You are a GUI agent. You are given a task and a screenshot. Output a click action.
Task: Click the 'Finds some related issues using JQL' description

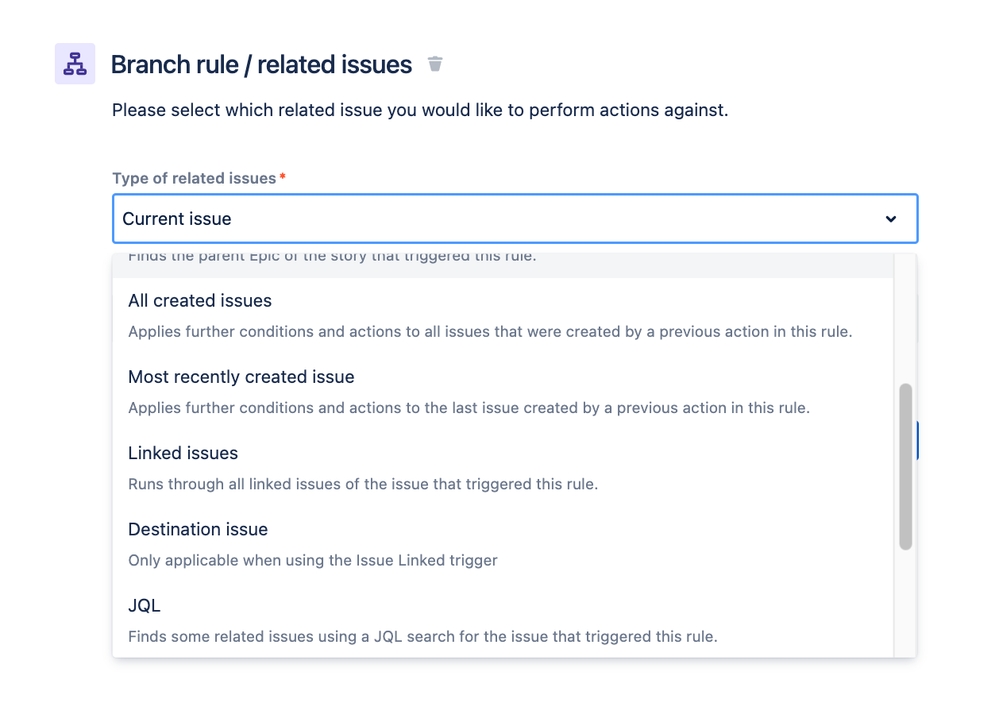coord(422,636)
